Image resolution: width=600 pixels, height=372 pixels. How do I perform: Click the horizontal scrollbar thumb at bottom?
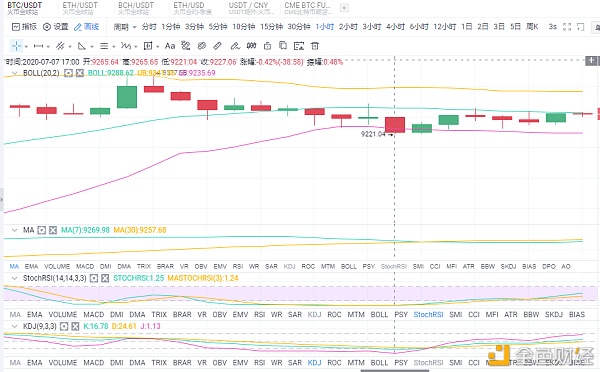click(x=395, y=370)
